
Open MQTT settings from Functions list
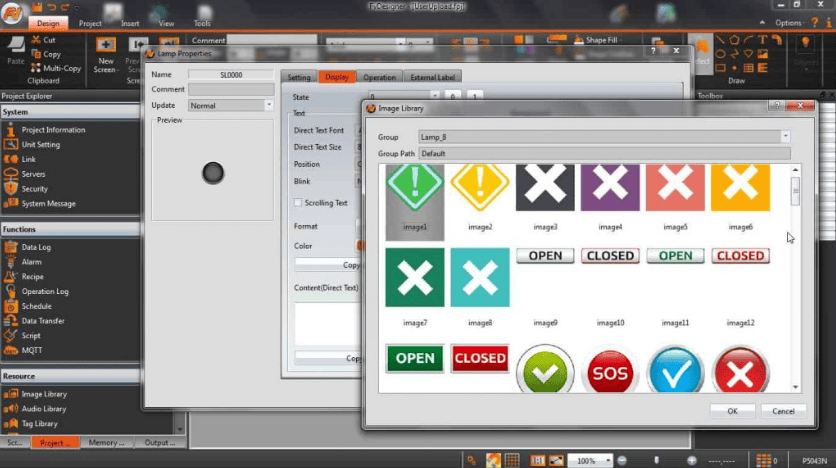(32, 350)
